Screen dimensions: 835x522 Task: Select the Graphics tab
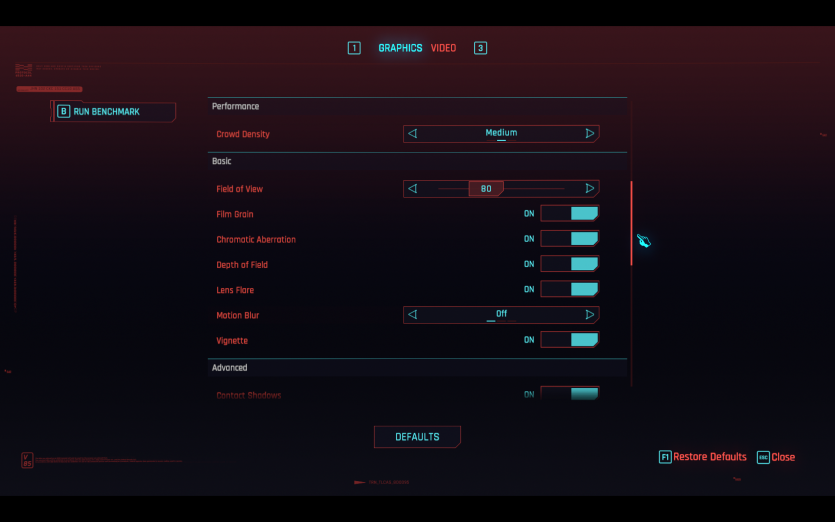400,48
